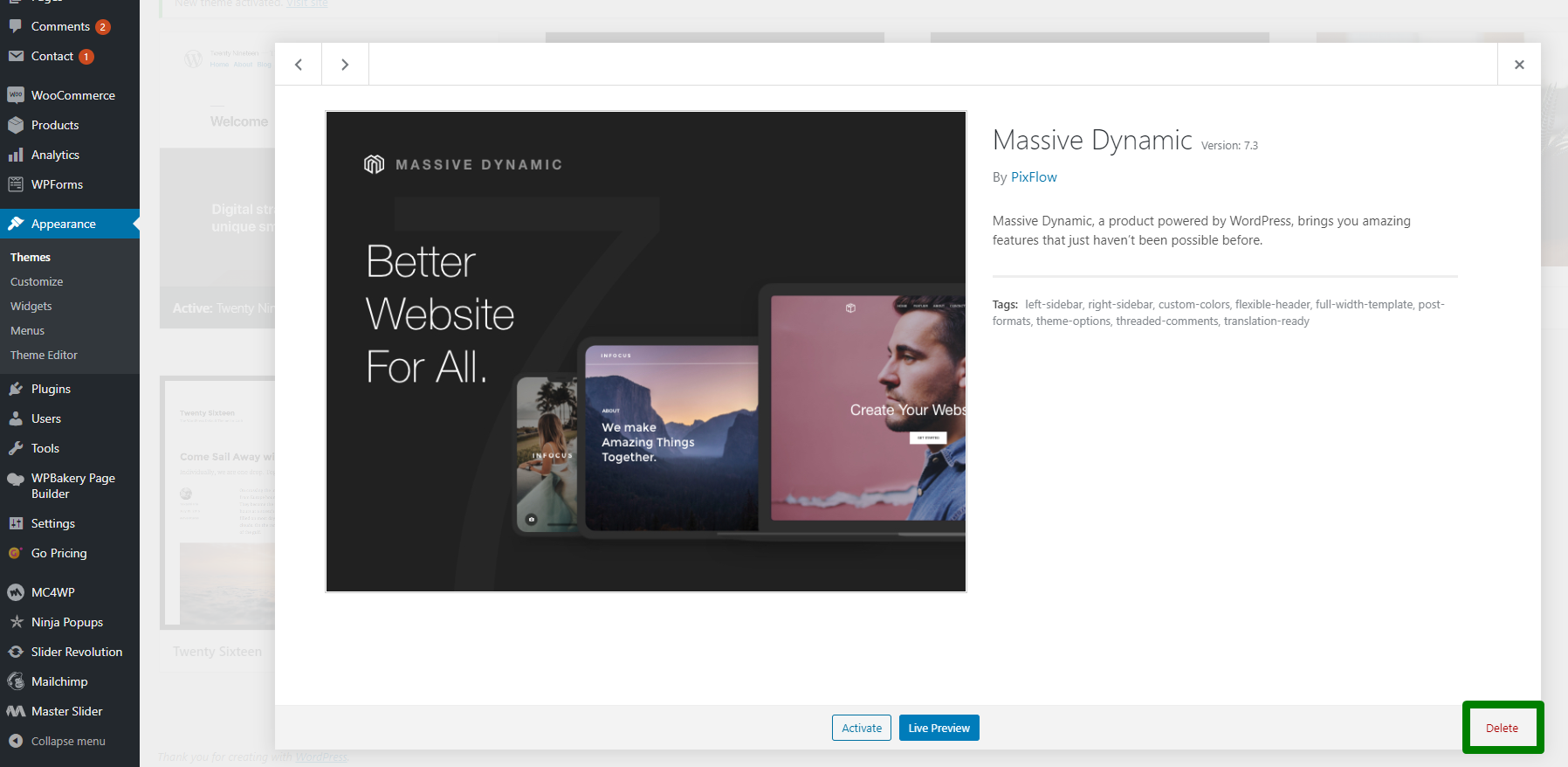1568x767 pixels.
Task: Click the WPBakery Page Builder icon
Action: (16, 479)
